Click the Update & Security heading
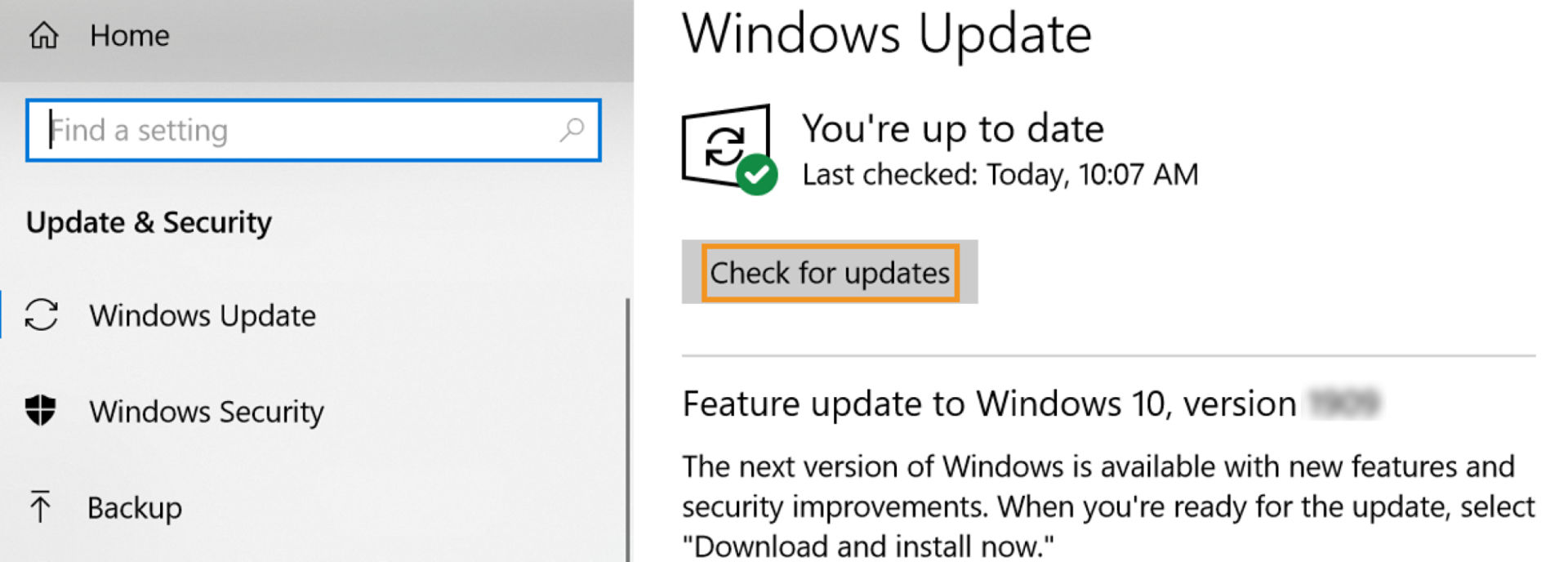1568x562 pixels. [149, 222]
